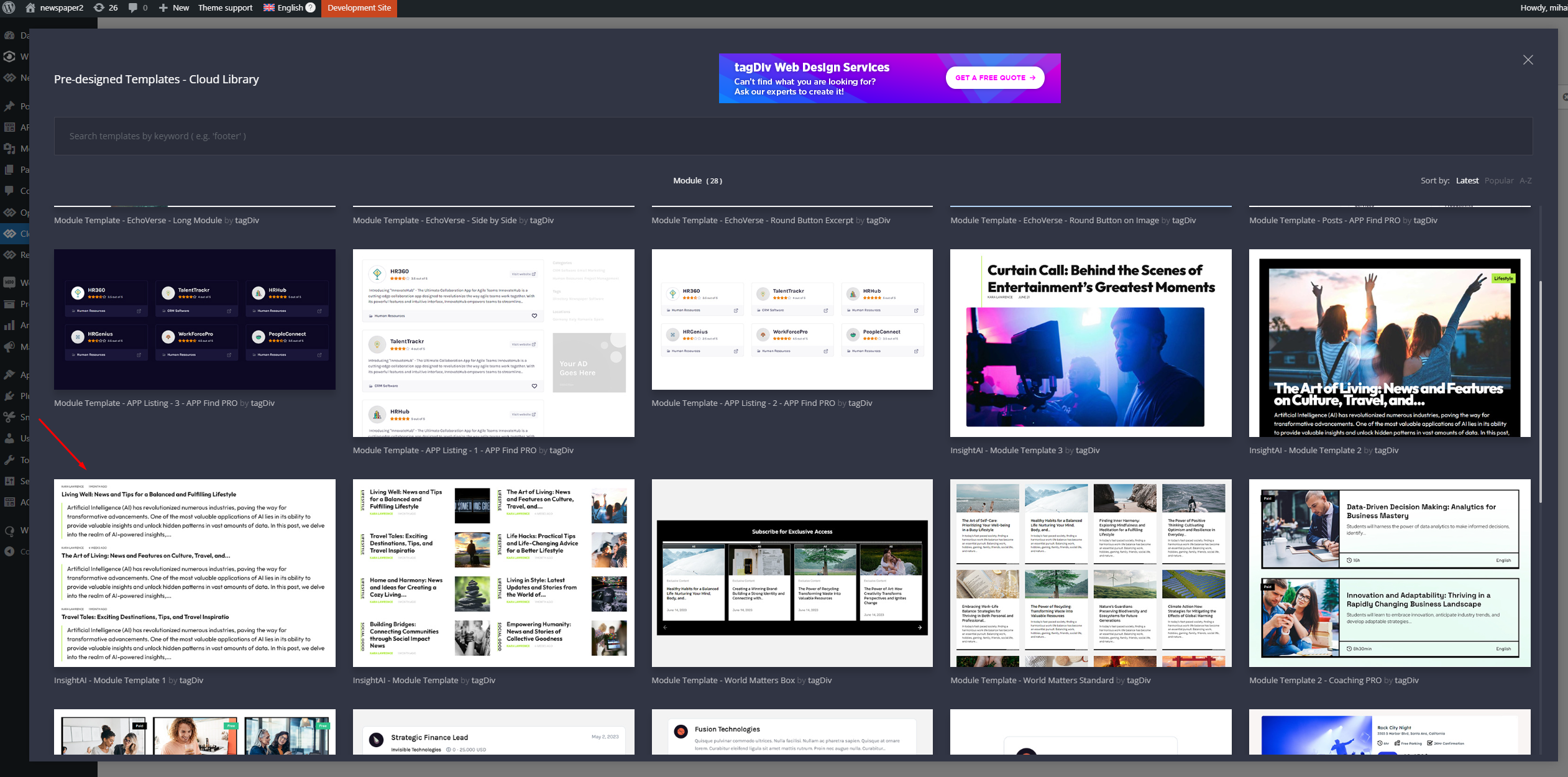1568x777 pixels.
Task: Open Posts via the sidebar pushpin icon
Action: pos(9,106)
